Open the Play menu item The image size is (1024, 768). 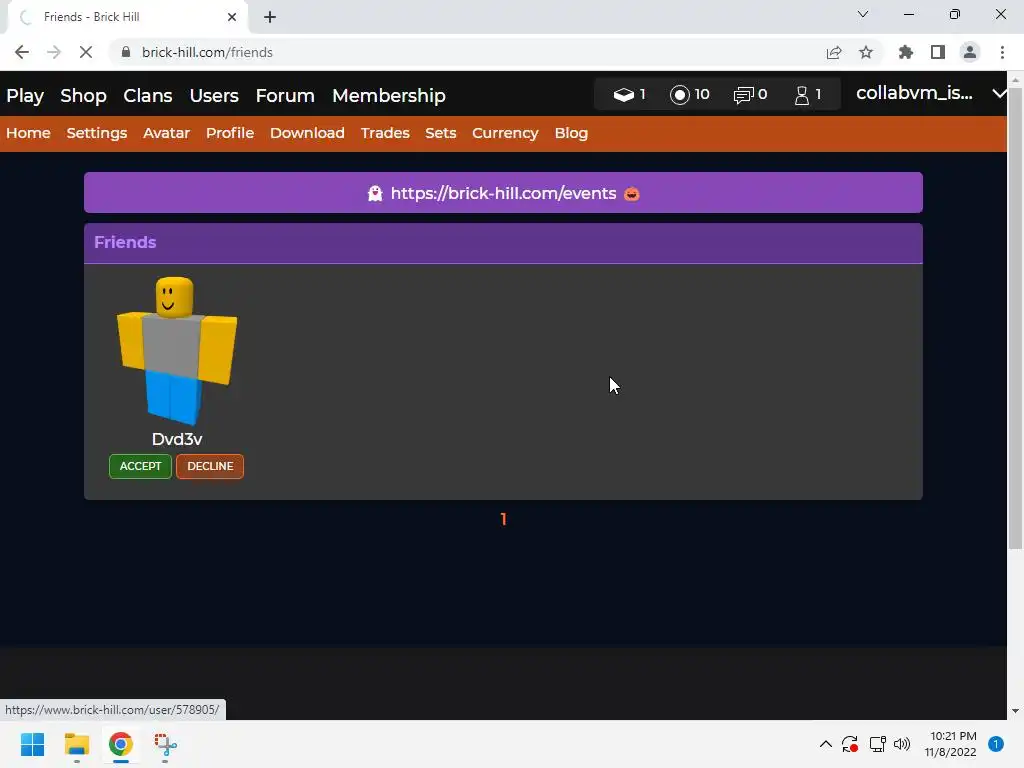point(25,95)
